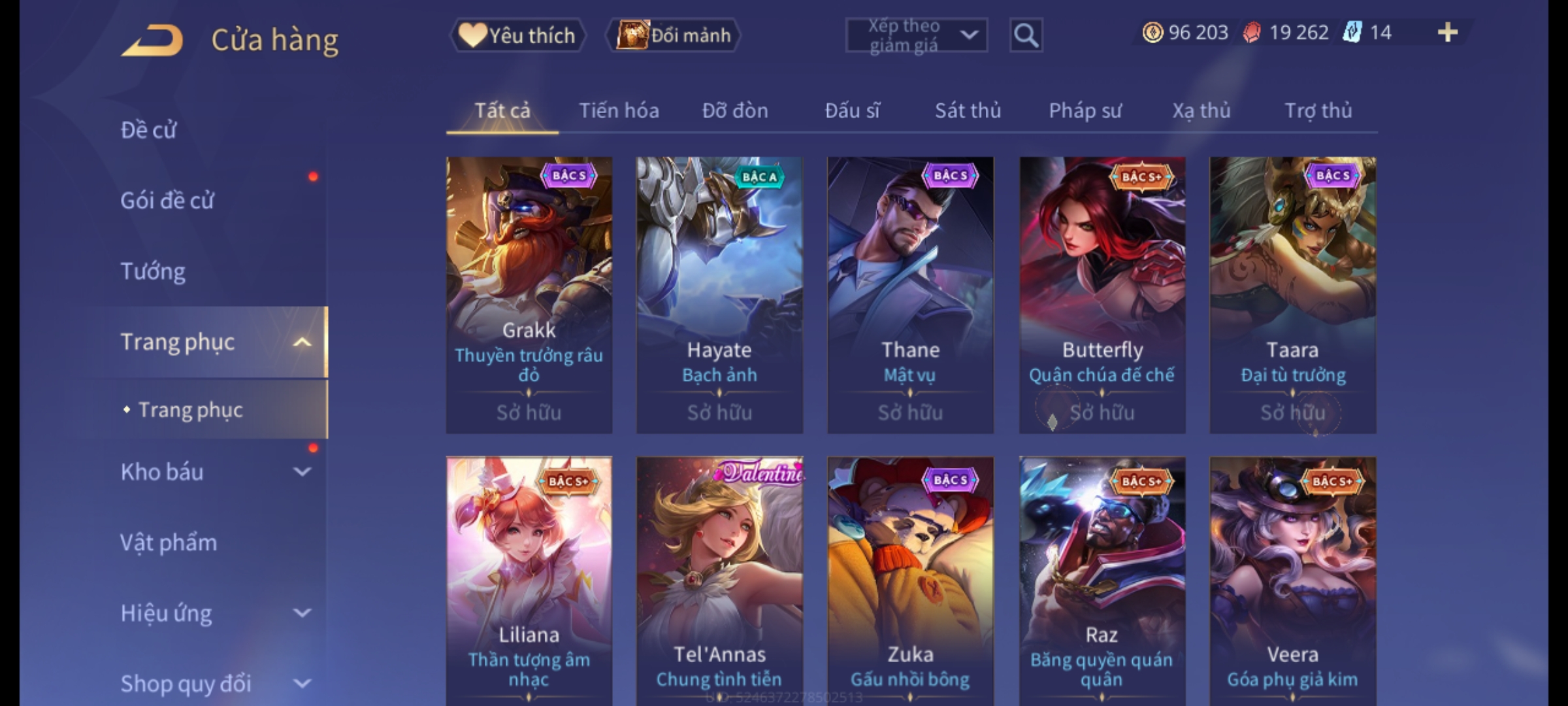The height and width of the screenshot is (706, 1568).
Task: Expand the Shop quy đổi section
Action: (302, 683)
